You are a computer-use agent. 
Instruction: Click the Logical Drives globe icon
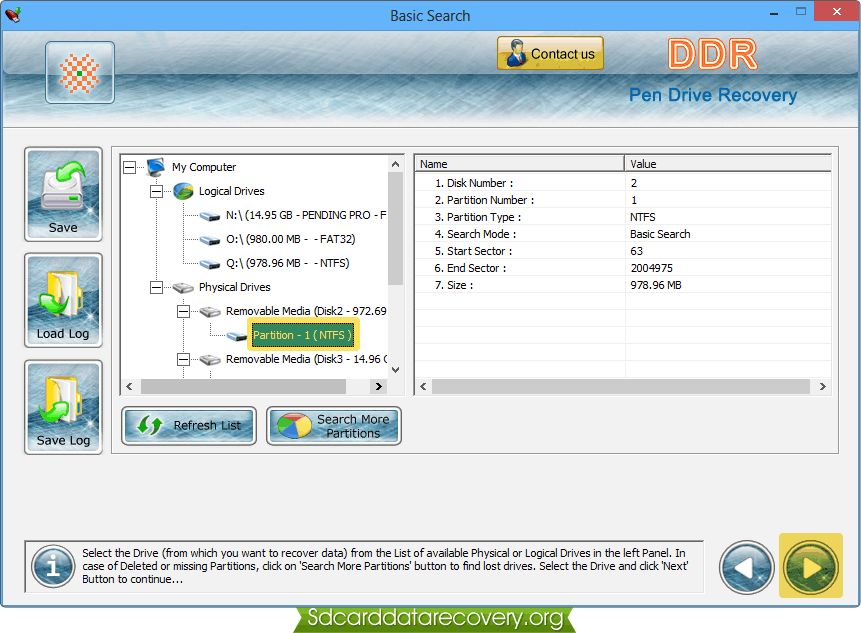pos(183,191)
